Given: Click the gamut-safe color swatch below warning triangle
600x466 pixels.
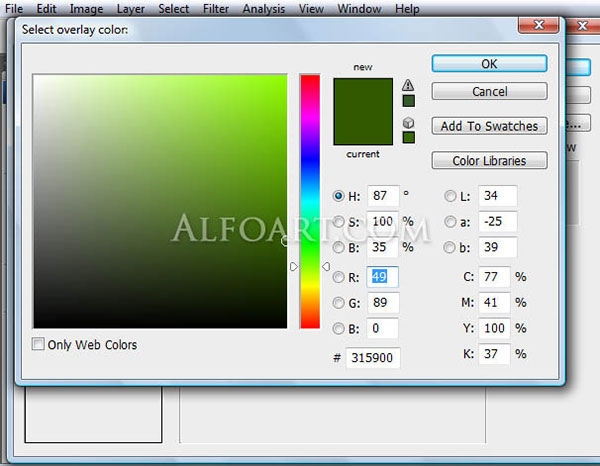Looking at the screenshot, I should 408,101.
